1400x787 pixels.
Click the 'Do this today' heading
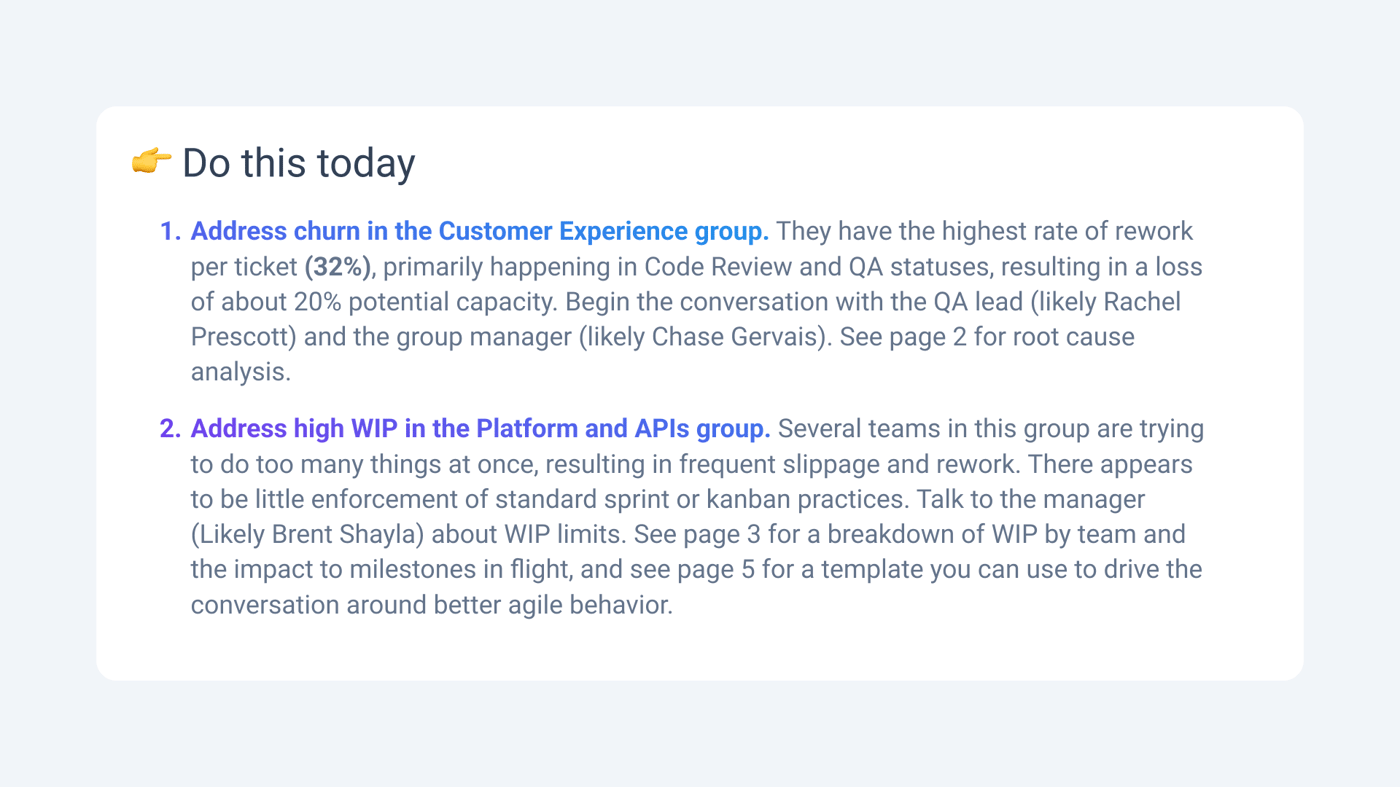[298, 163]
